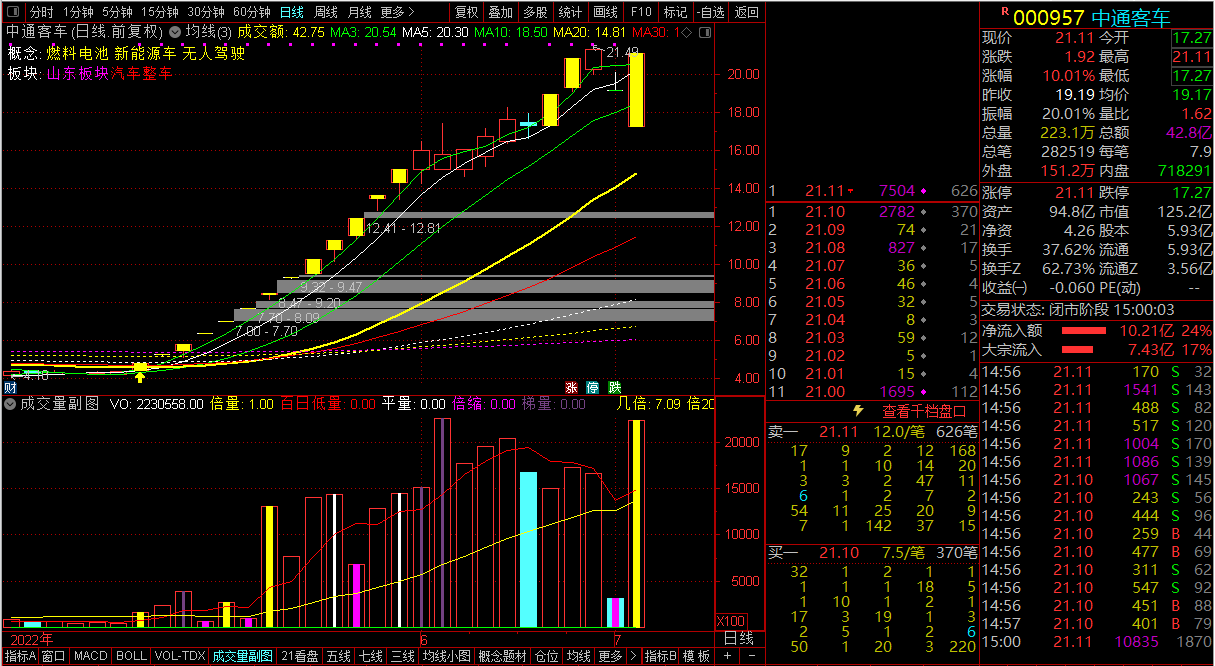
Task: Expand the 更多 timeframe options at top
Action: pos(398,12)
